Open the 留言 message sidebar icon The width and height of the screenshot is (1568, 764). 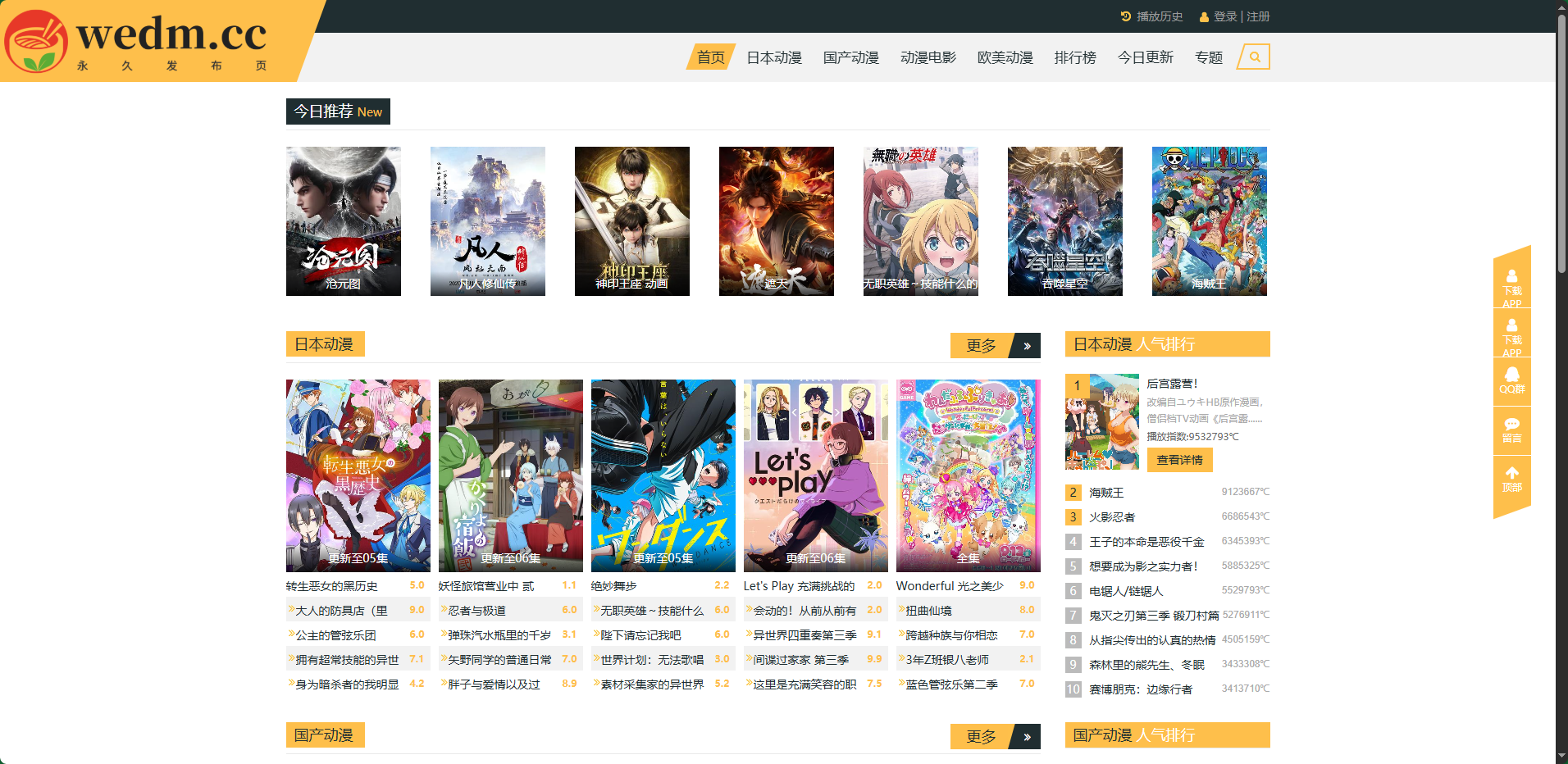(1511, 430)
